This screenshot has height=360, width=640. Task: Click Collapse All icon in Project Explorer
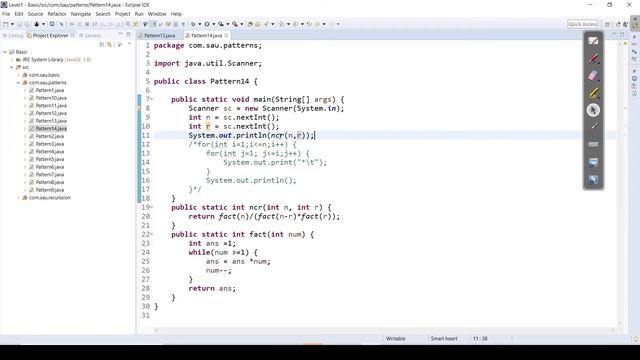[102, 44]
